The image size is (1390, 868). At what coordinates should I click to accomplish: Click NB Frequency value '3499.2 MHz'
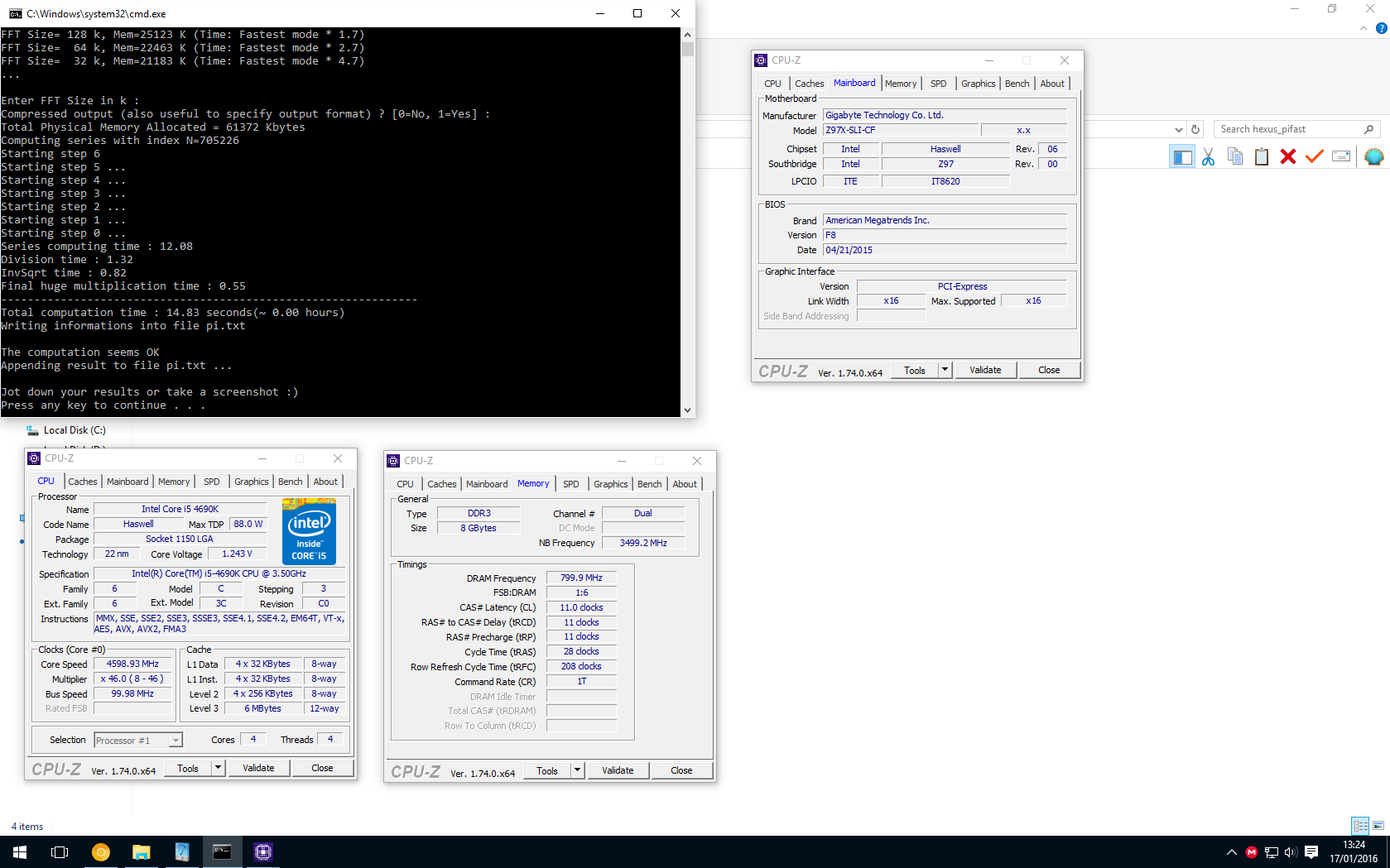(643, 543)
